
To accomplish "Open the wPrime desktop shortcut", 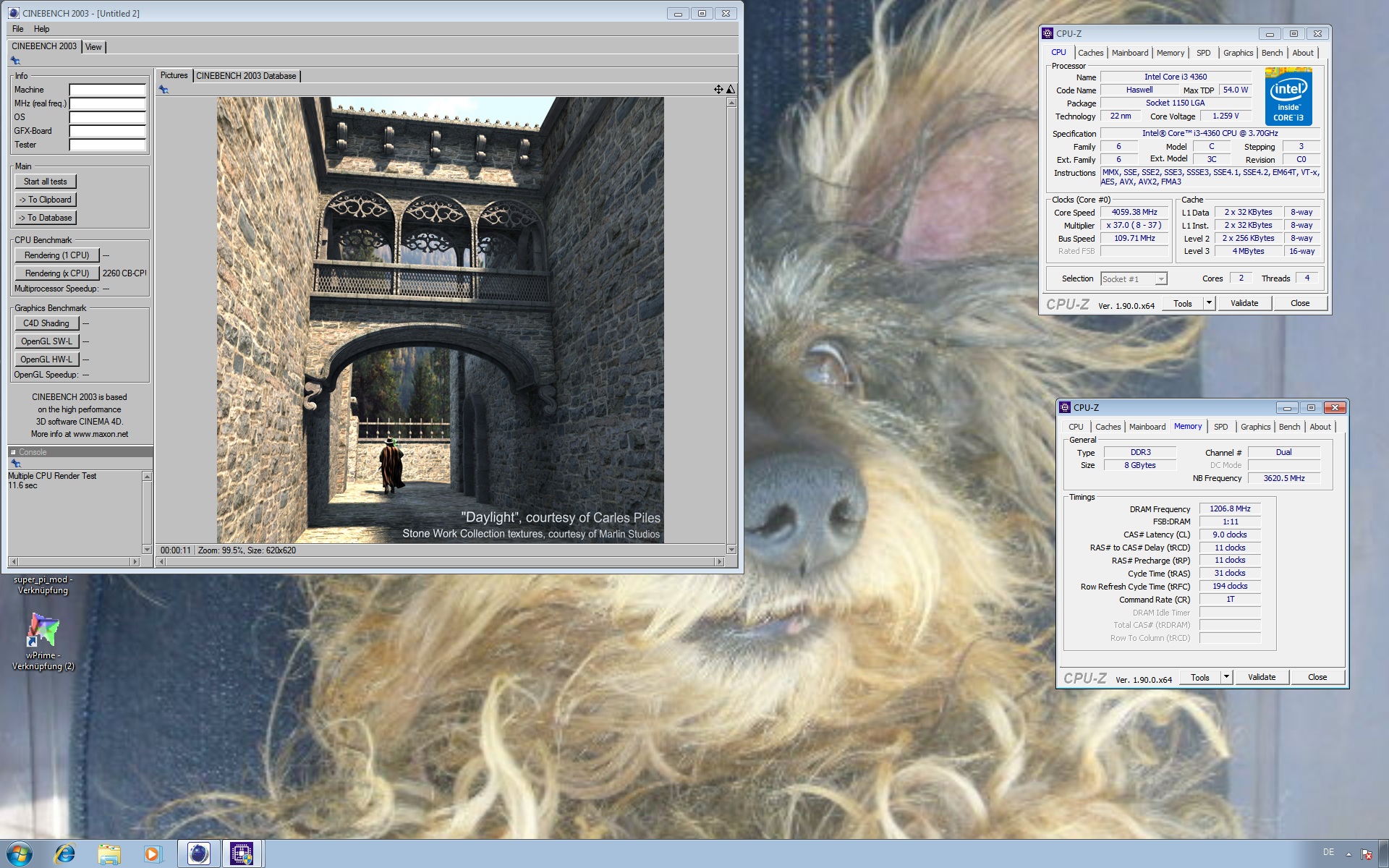I will coord(43,641).
